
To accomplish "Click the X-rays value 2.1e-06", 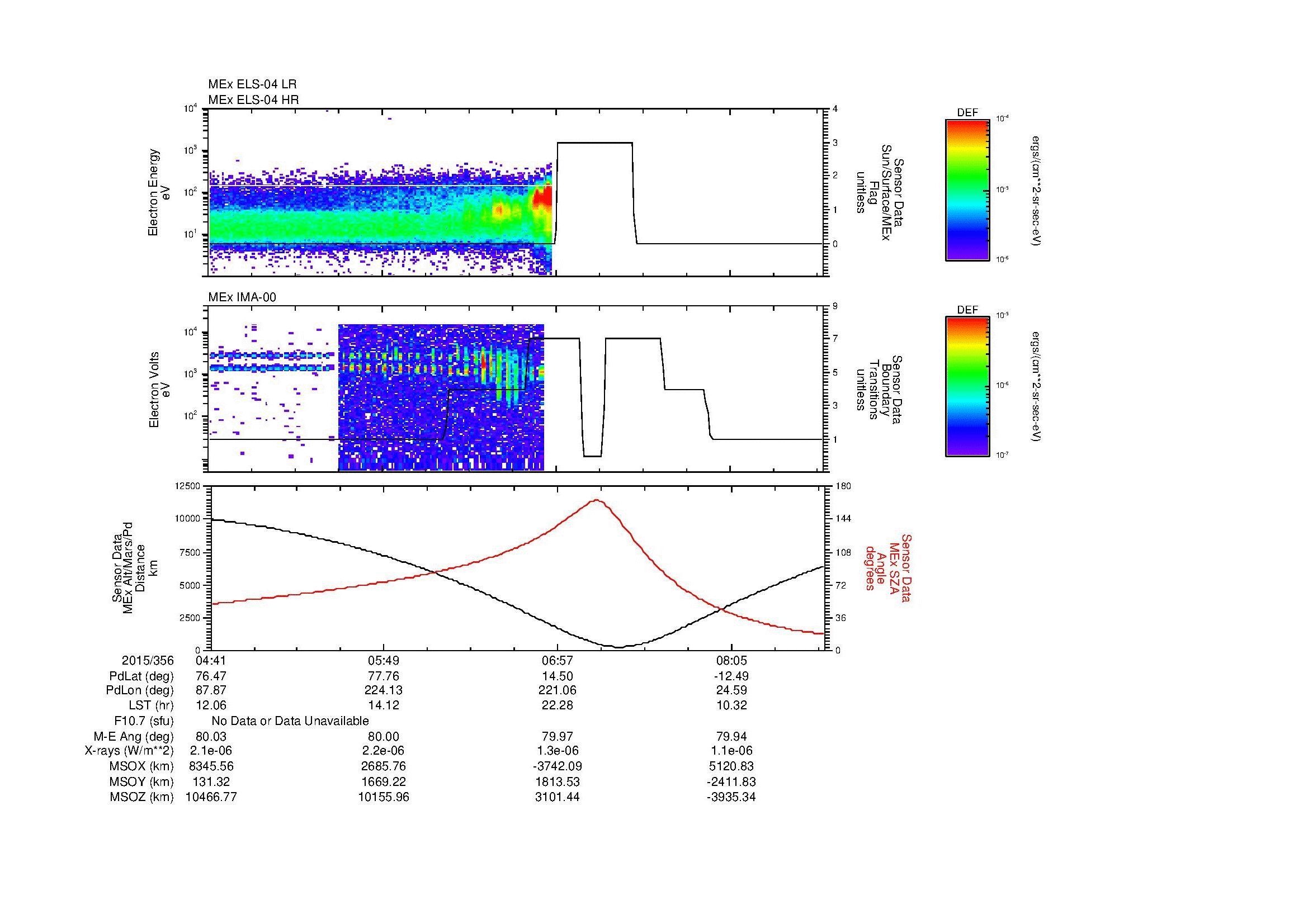I will tap(211, 751).
